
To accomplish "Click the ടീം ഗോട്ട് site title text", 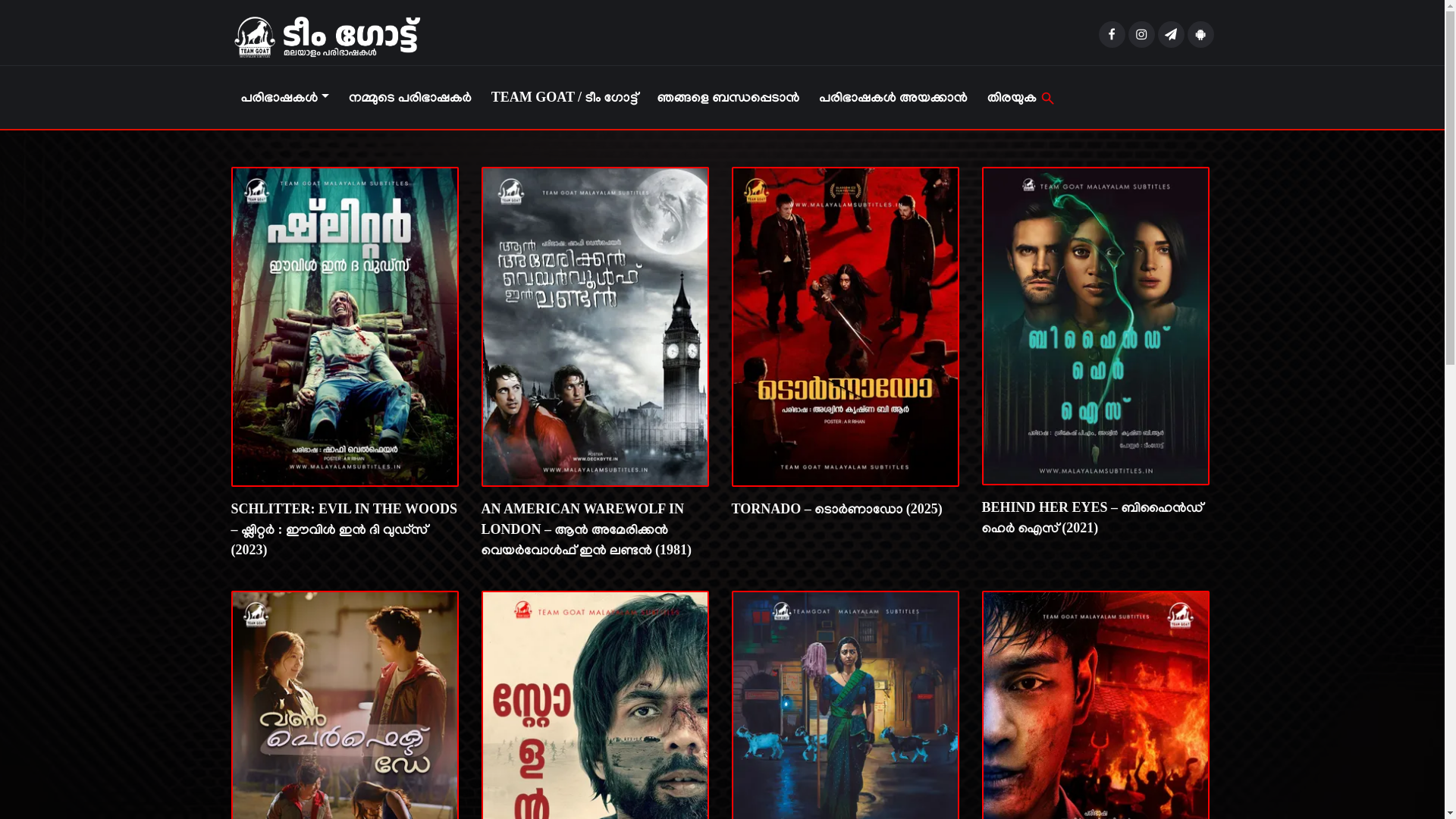I will click(350, 35).
